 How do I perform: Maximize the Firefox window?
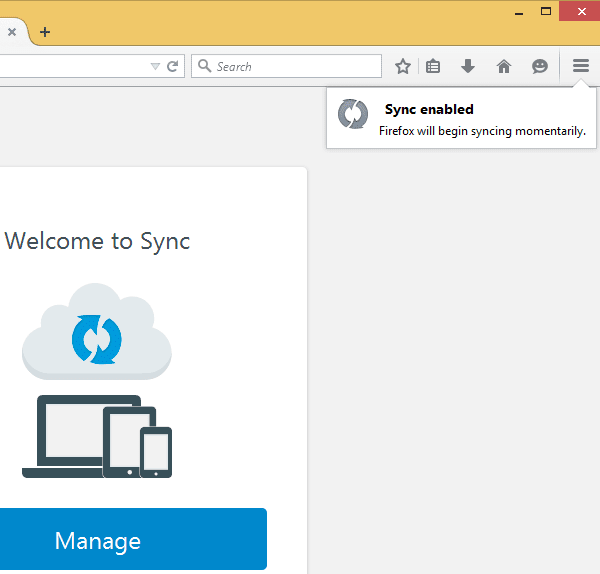pyautogui.click(x=546, y=11)
